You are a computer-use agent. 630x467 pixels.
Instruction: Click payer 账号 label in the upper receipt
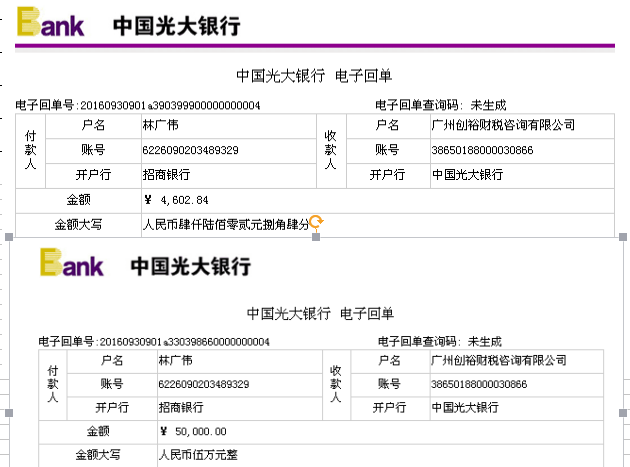point(93,150)
